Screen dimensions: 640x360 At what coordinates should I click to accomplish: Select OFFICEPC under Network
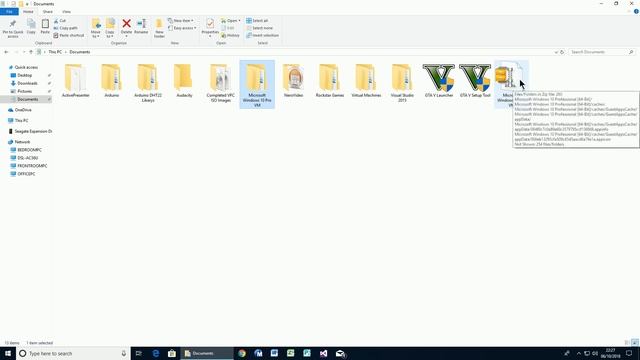pyautogui.click(x=26, y=174)
